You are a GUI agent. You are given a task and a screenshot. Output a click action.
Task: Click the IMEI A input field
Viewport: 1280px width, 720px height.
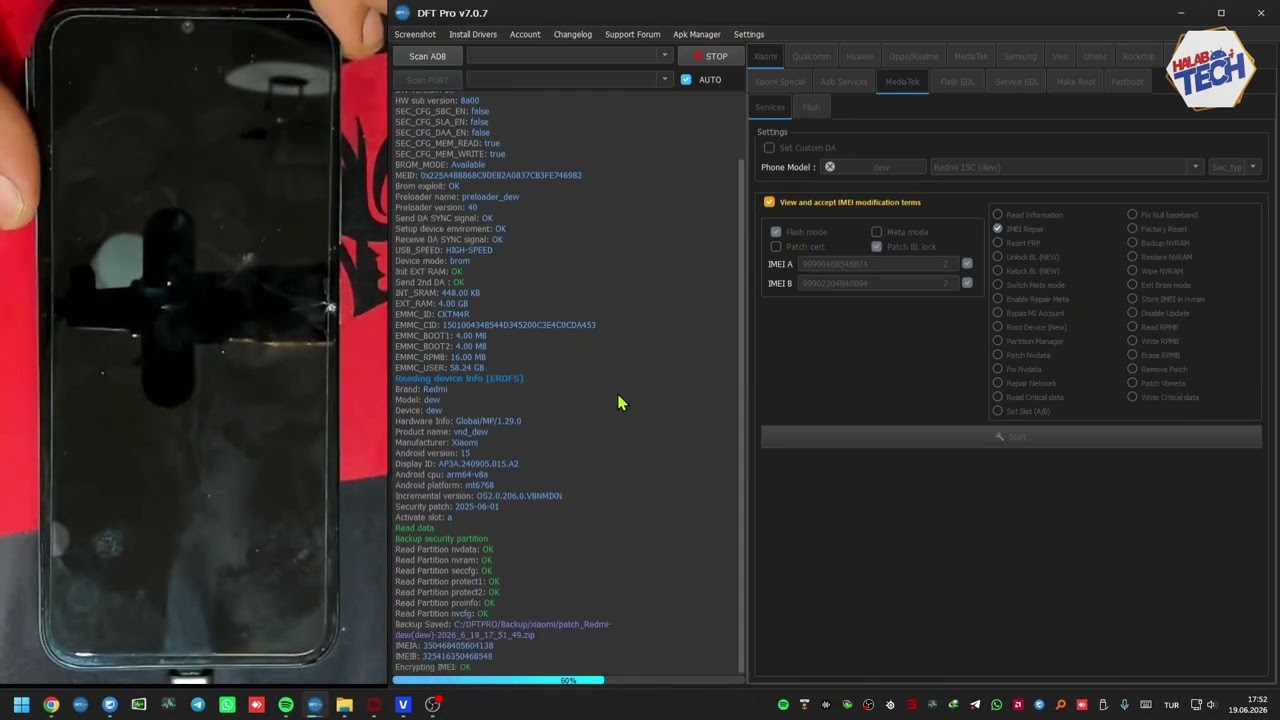coord(877,264)
